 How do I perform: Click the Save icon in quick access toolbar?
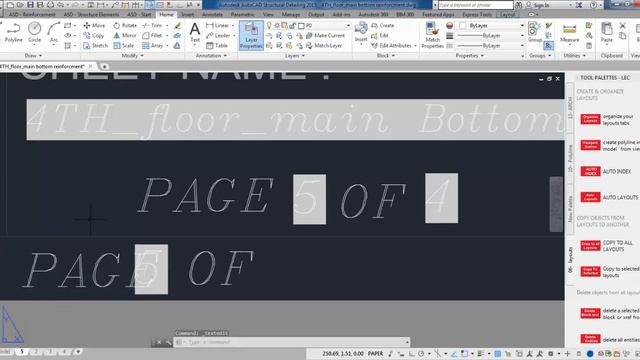pyautogui.click(x=30, y=5)
